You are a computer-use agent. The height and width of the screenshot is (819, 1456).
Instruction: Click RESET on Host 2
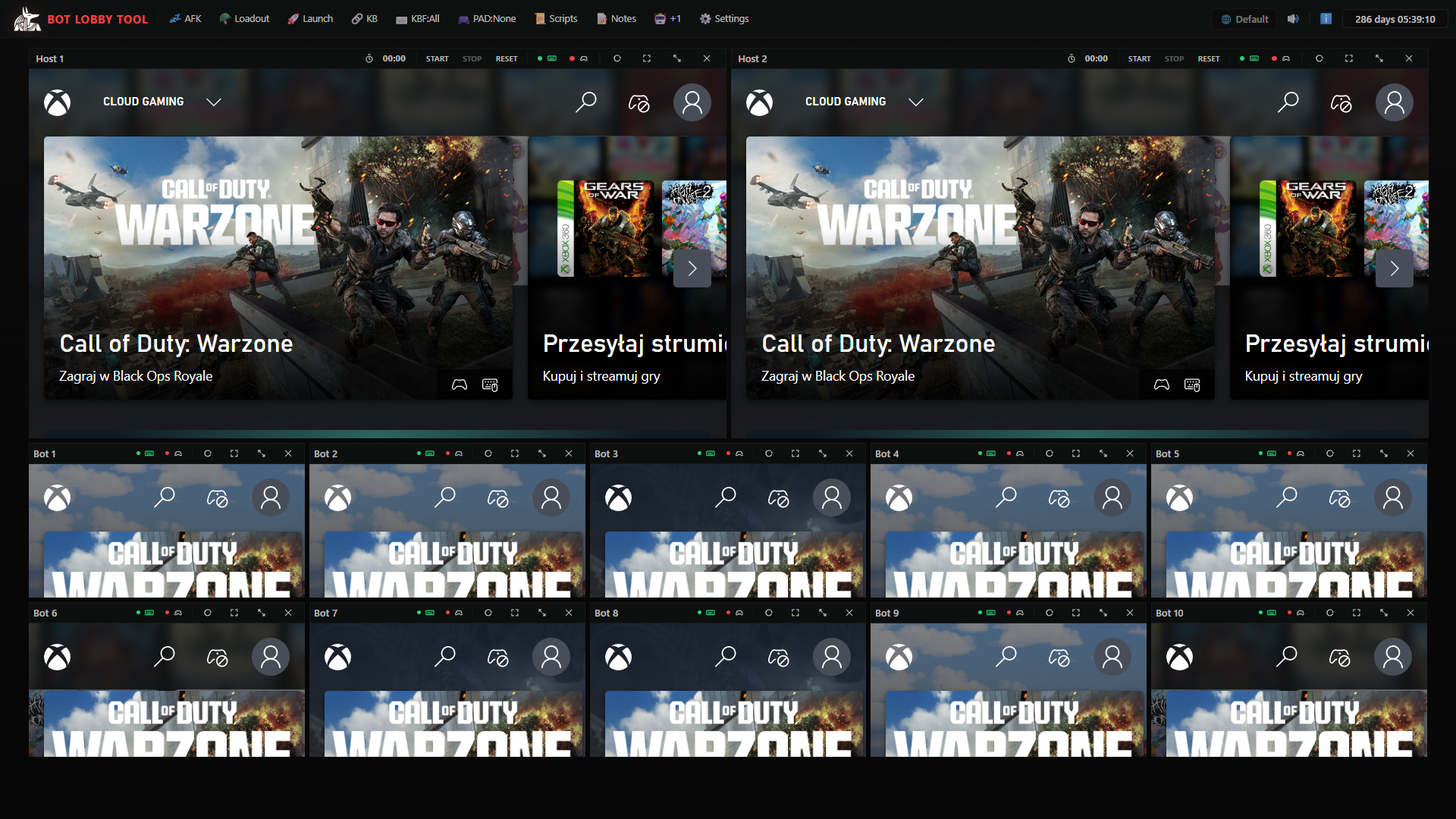1209,58
